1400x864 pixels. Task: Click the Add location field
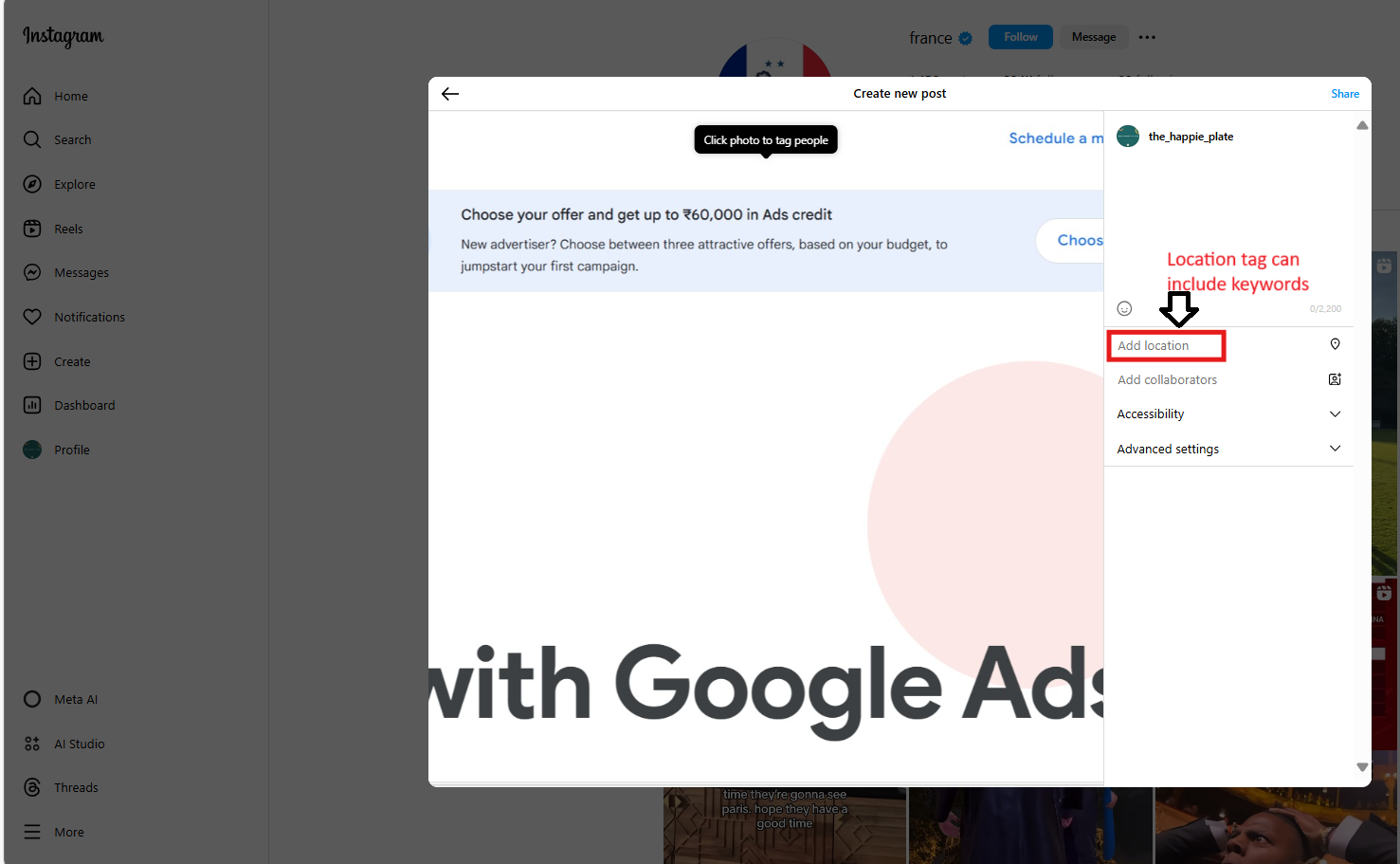click(1228, 345)
